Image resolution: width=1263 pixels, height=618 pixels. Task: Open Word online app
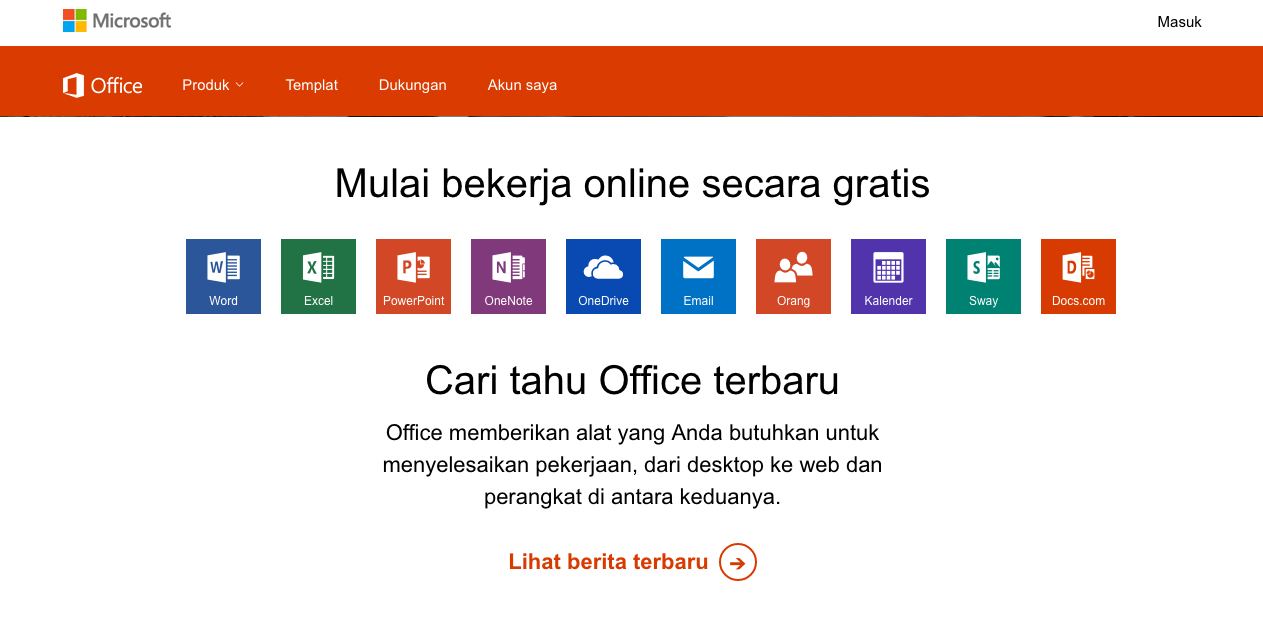point(223,276)
